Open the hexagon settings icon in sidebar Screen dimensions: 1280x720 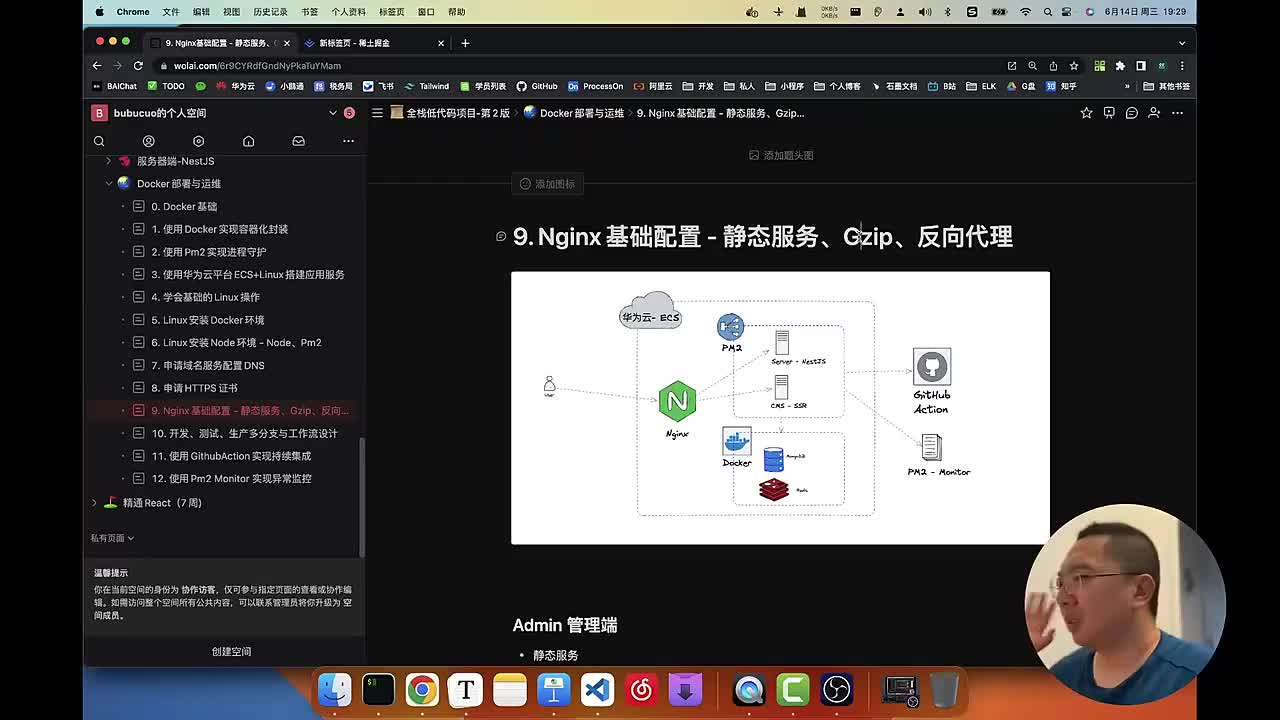click(198, 141)
